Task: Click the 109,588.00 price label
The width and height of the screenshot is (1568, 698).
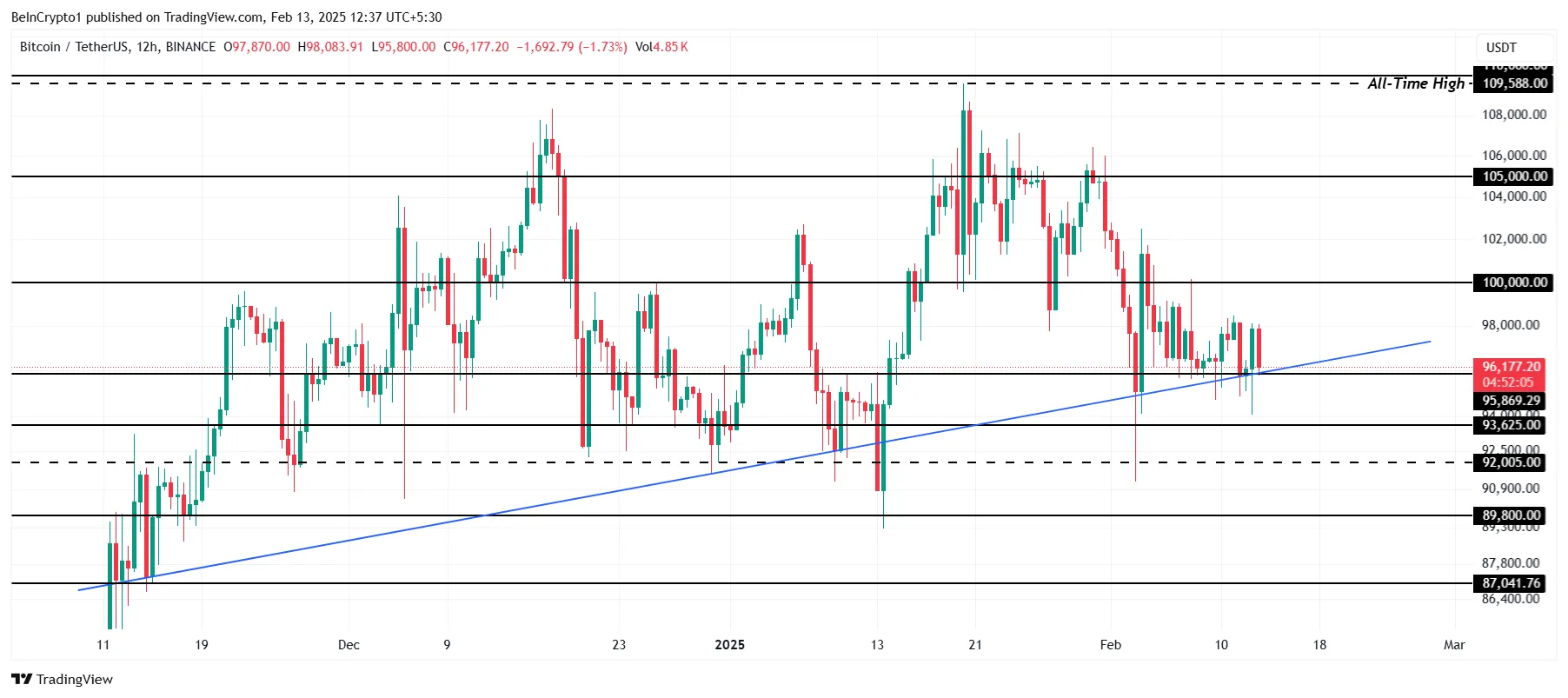Action: click(x=1514, y=83)
